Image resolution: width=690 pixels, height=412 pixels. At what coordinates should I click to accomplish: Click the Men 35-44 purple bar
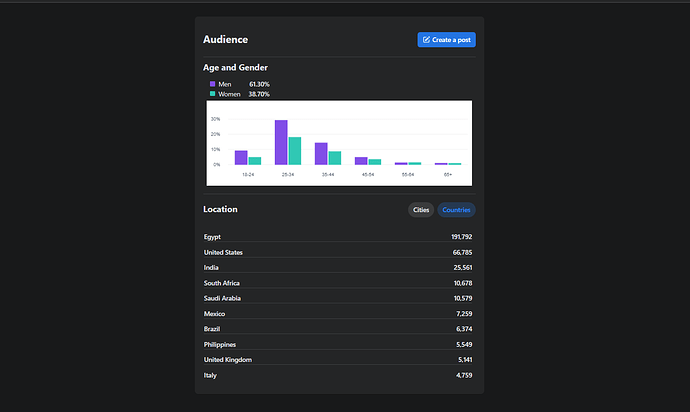(x=321, y=154)
